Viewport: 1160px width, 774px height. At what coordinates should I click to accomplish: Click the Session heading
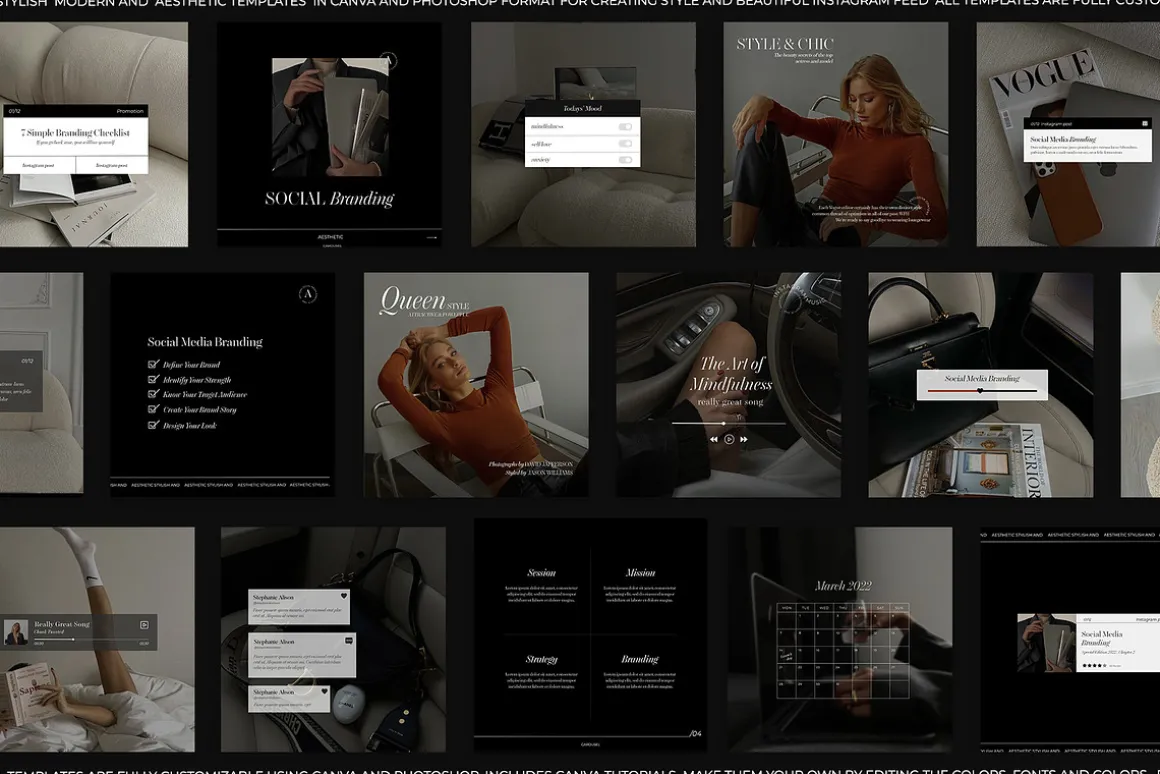pyautogui.click(x=542, y=573)
